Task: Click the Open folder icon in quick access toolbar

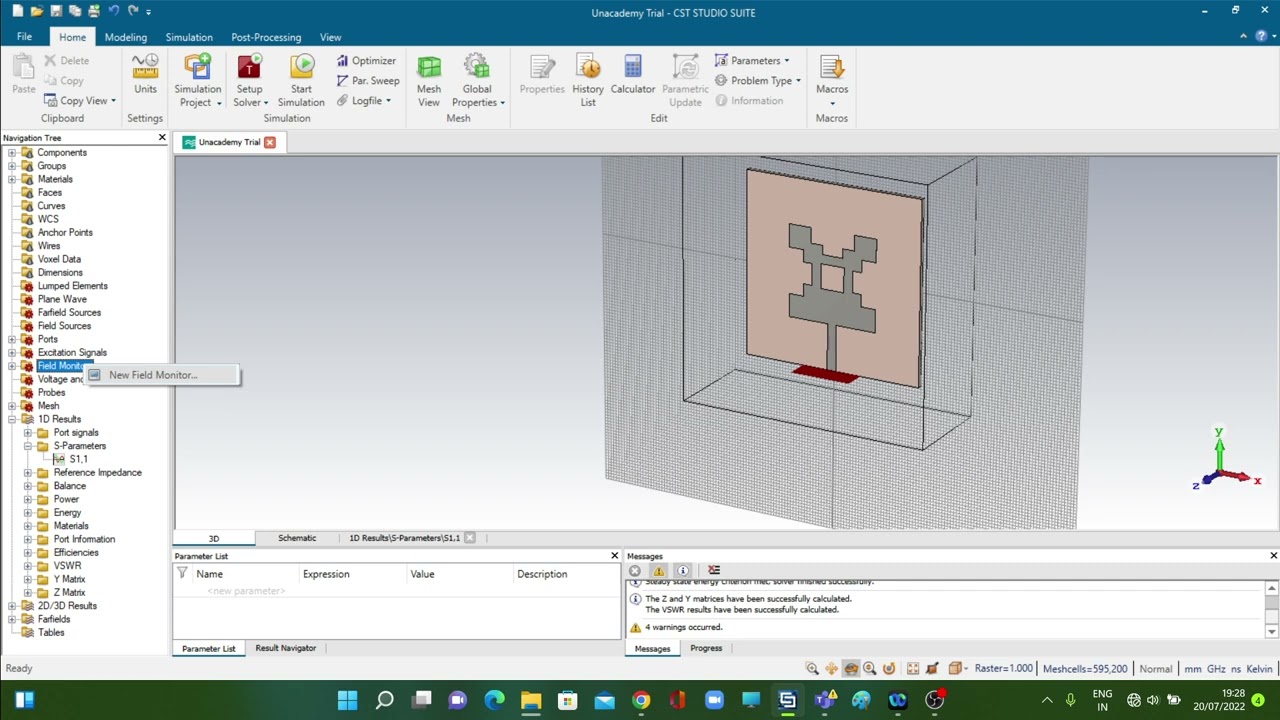Action: (x=38, y=11)
